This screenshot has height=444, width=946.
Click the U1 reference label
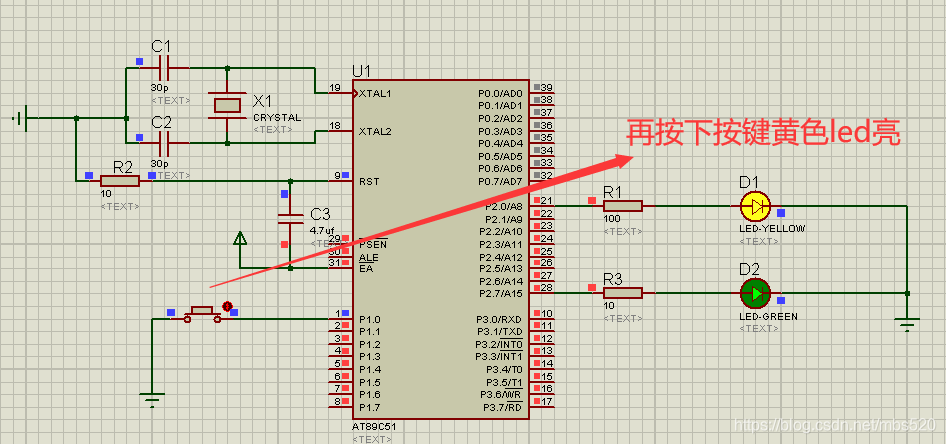[x=361, y=72]
